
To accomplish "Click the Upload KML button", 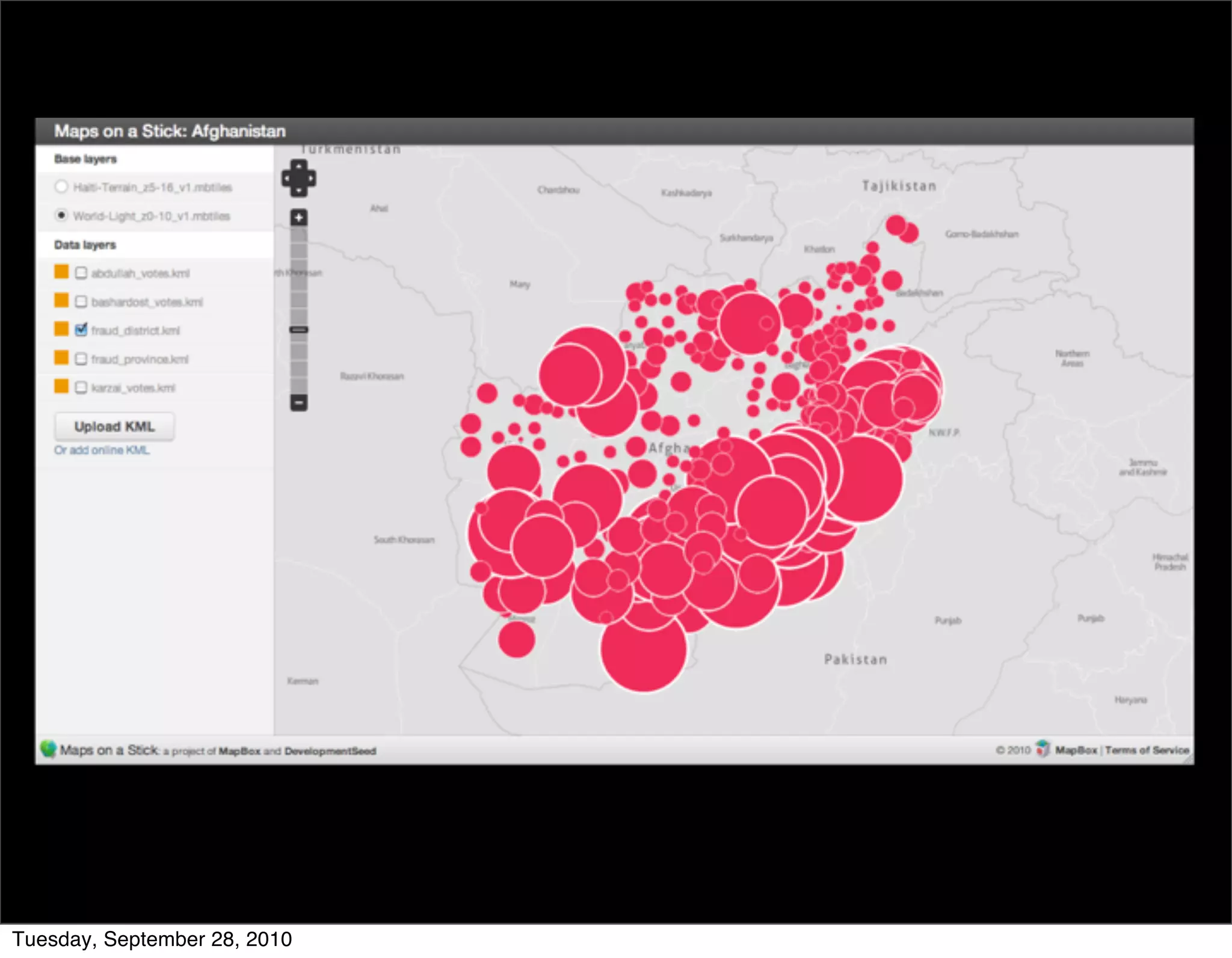I will click(114, 426).
